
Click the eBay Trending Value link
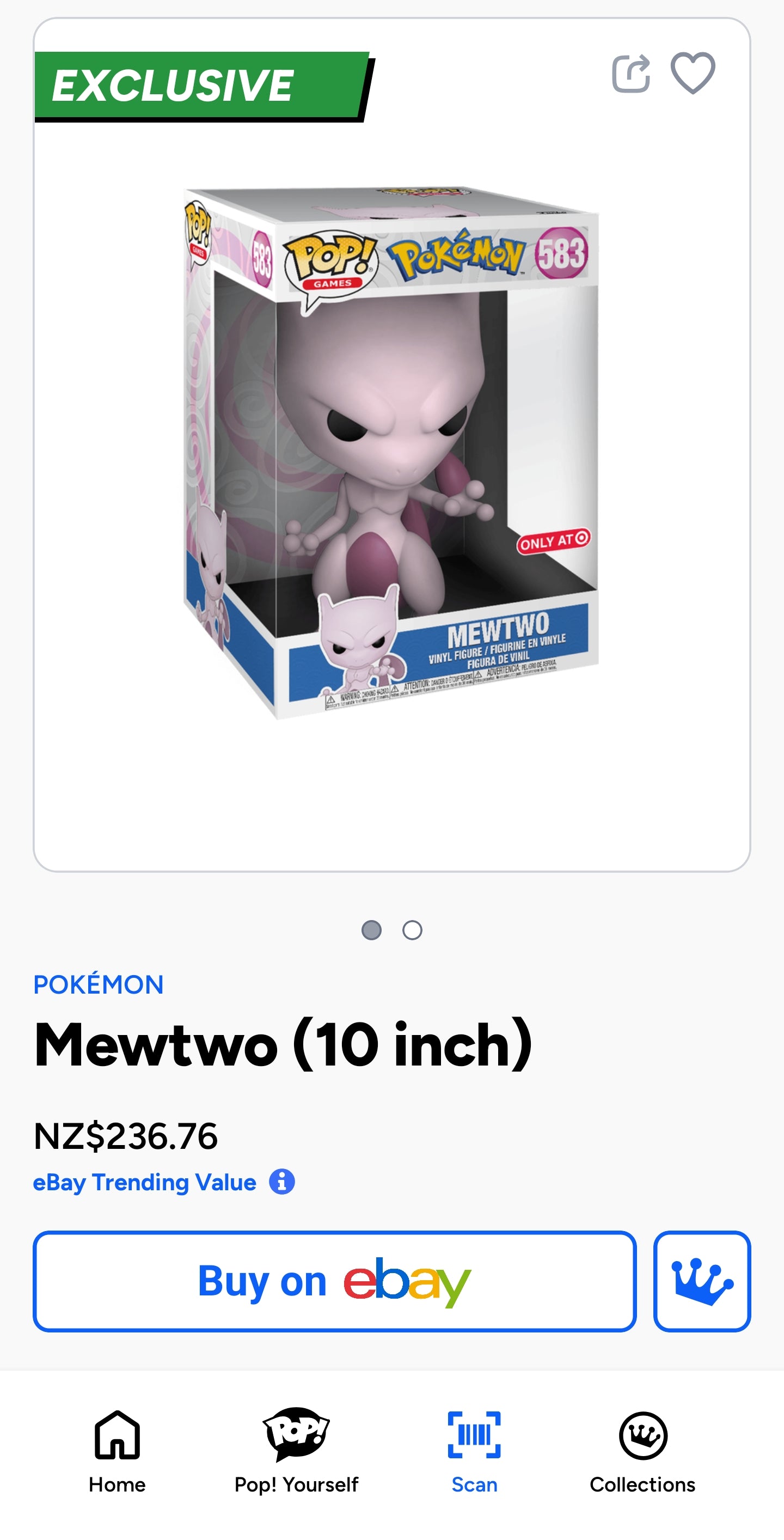coord(145,1183)
